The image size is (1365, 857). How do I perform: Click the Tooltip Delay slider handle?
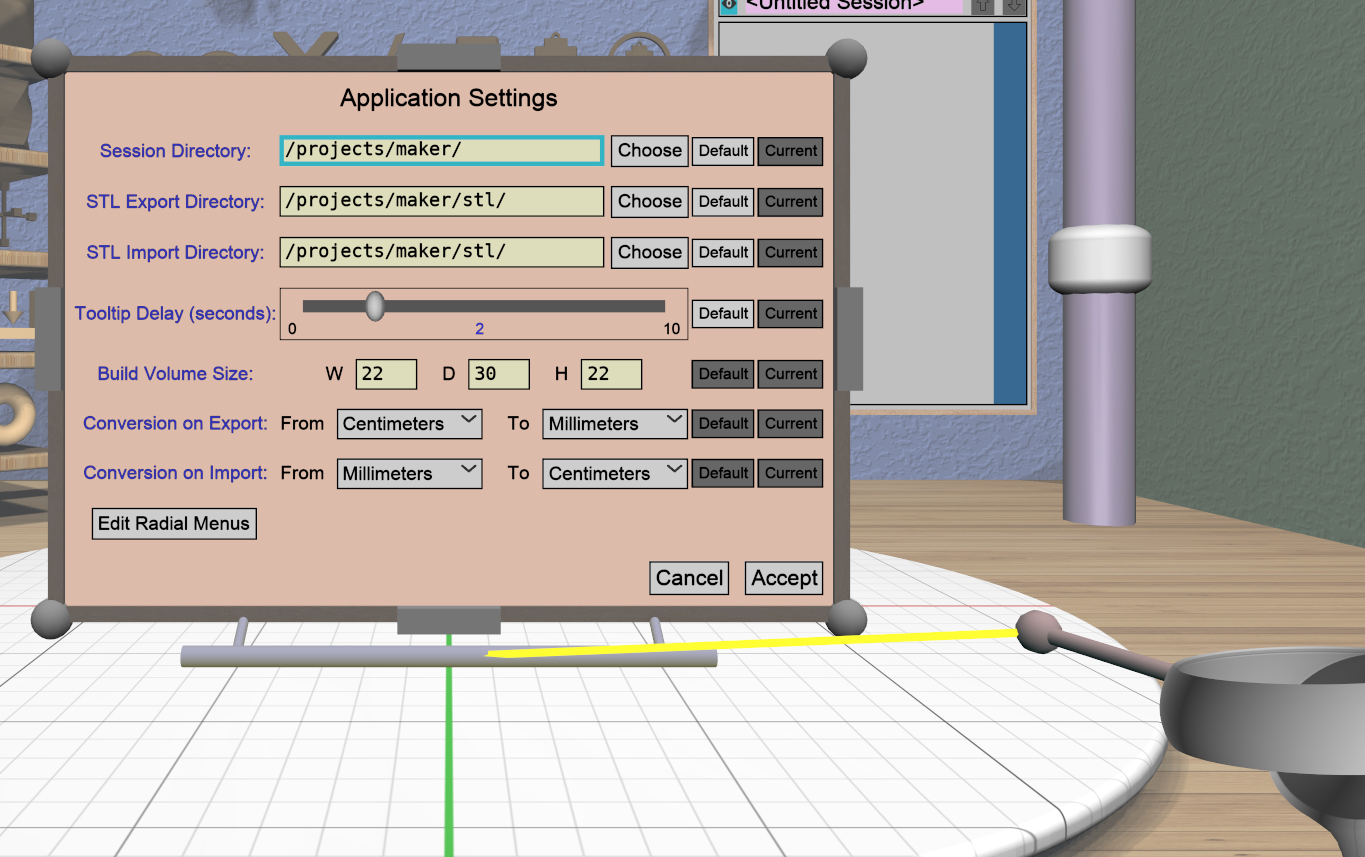point(375,306)
